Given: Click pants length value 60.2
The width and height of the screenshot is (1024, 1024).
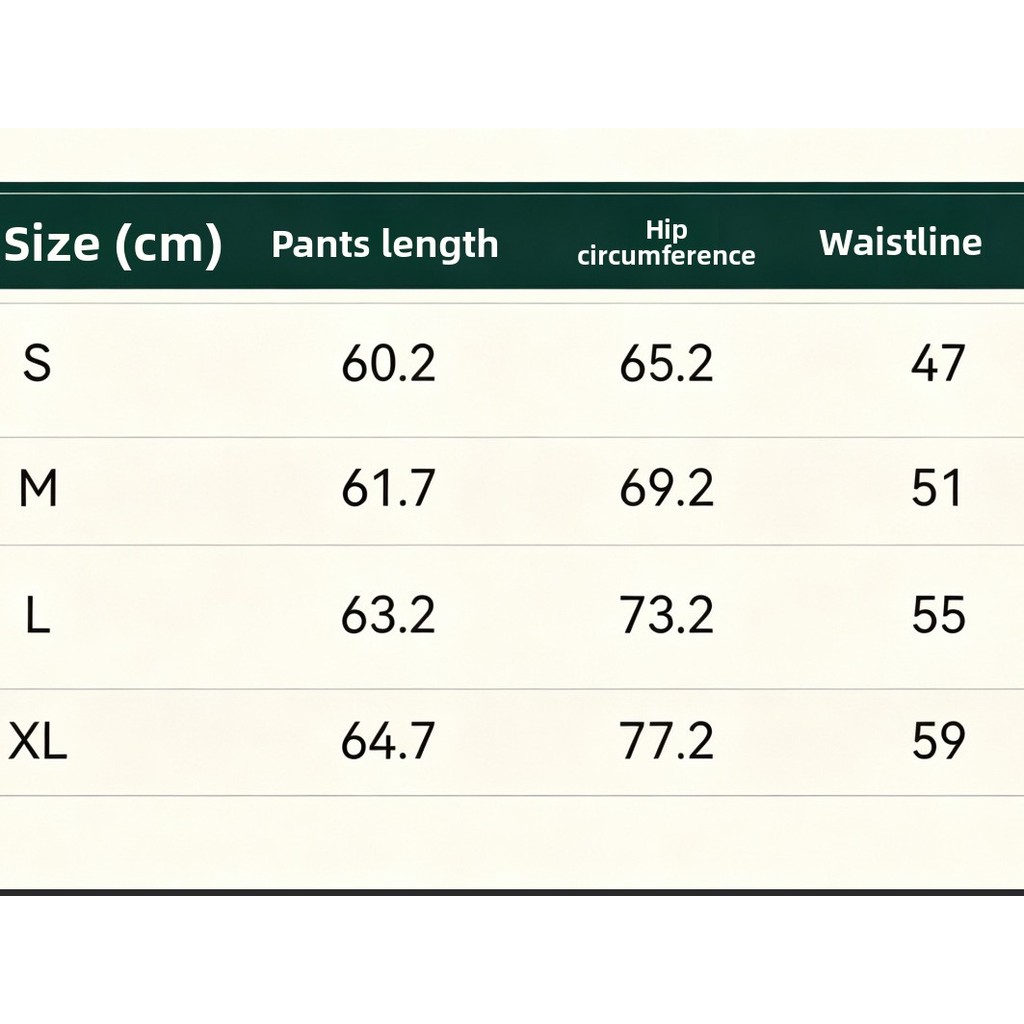Looking at the screenshot, I should [388, 363].
